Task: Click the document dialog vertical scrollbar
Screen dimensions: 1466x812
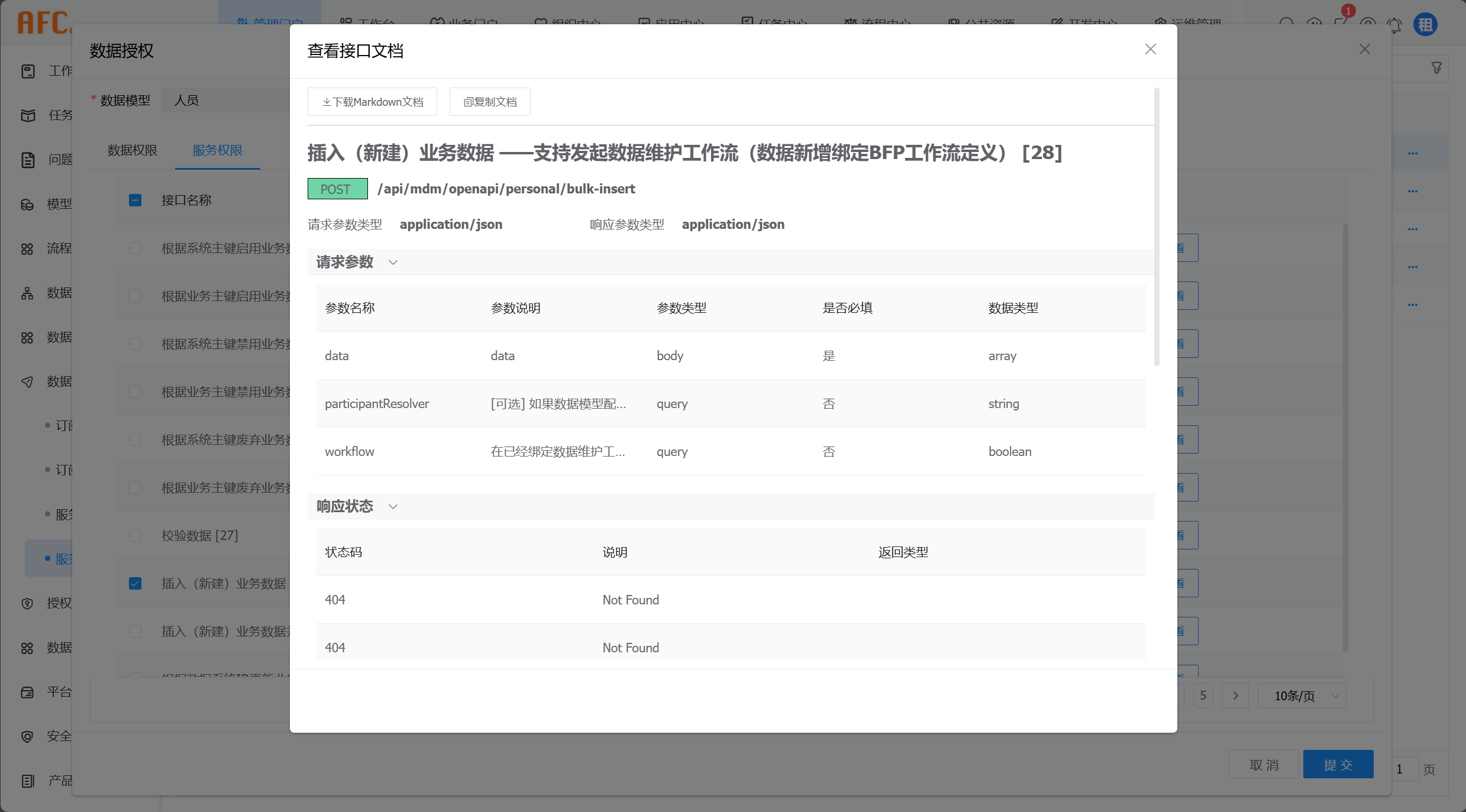Action: point(1157,227)
